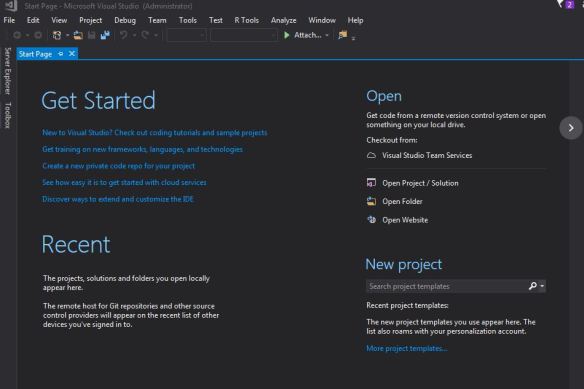Screen dimensions: 584x389
Task: Open 'Discover ways to extend' IDE link
Action: pos(118,199)
